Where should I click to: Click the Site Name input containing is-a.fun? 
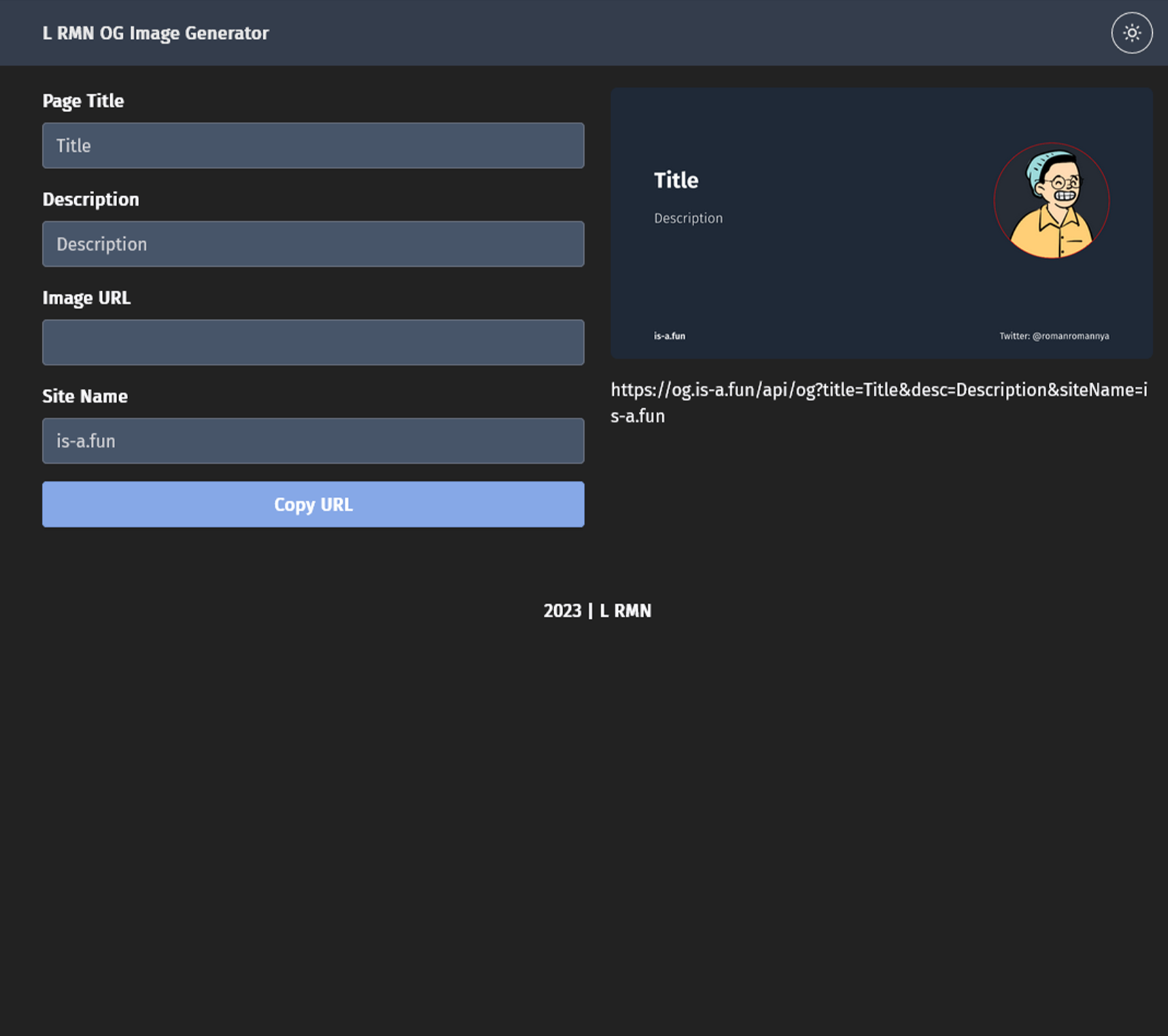[313, 441]
